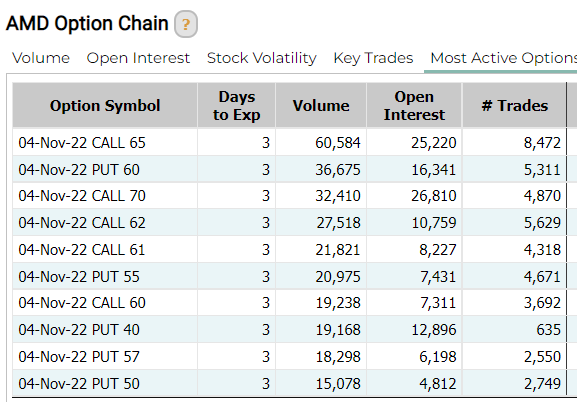This screenshot has height=402, width=577.
Task: Click open interest value 7,431
Action: tap(438, 277)
